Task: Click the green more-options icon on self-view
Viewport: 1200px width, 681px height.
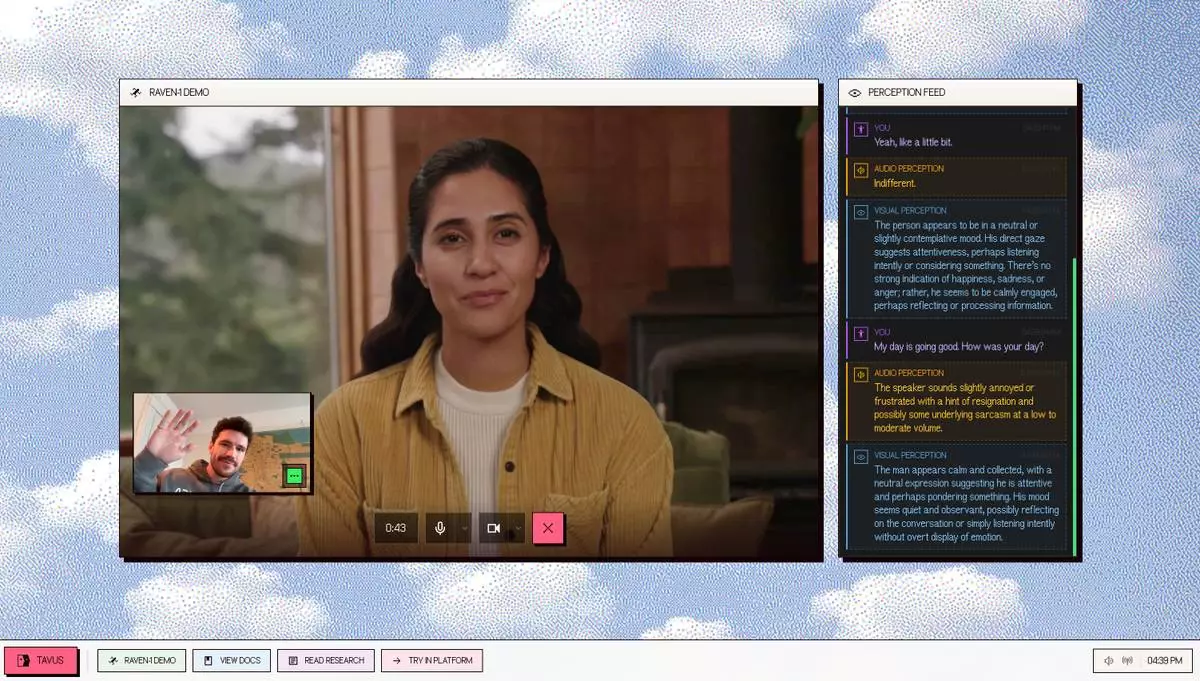Action: (x=293, y=476)
